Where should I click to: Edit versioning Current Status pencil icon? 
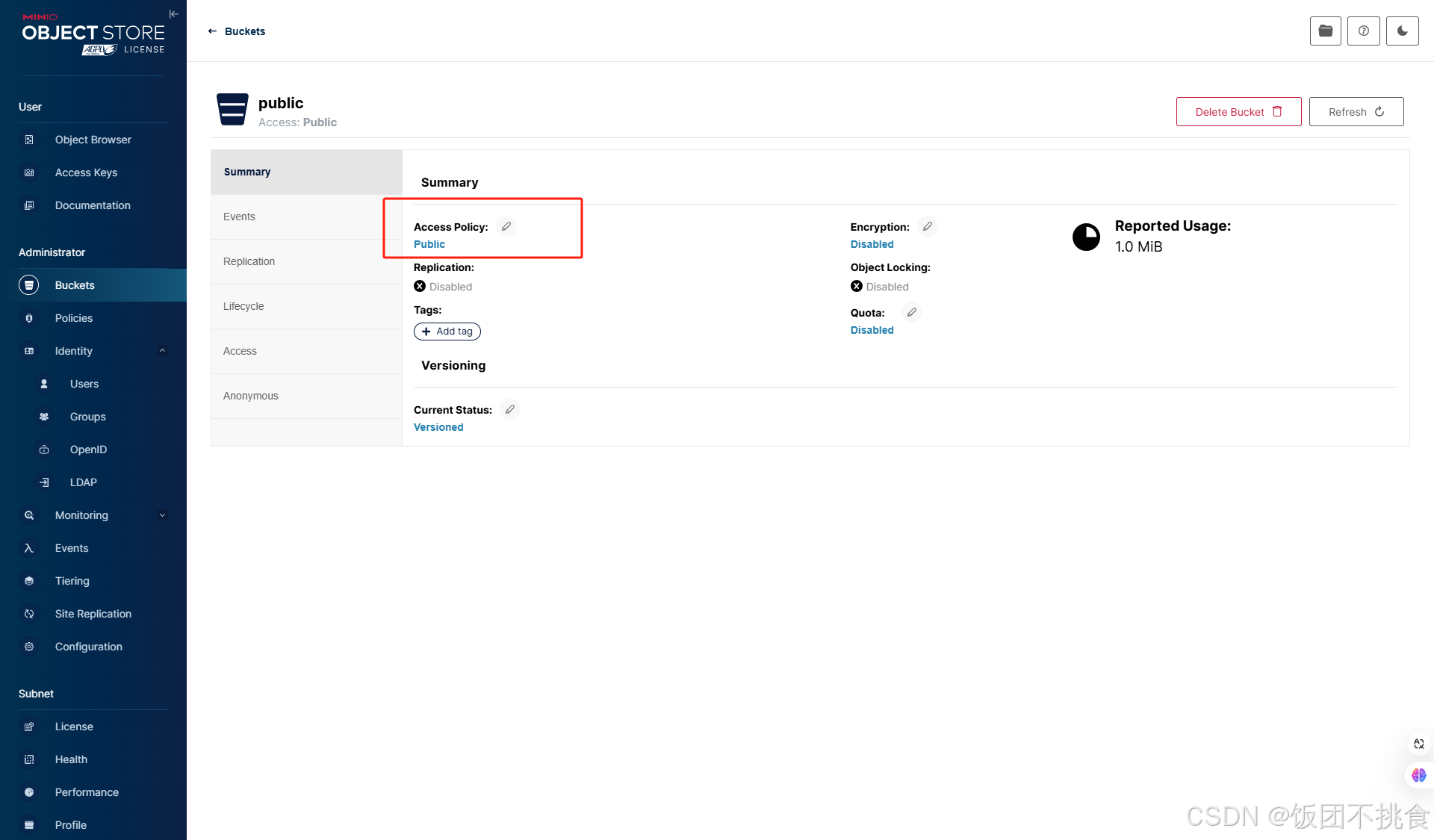[509, 409]
